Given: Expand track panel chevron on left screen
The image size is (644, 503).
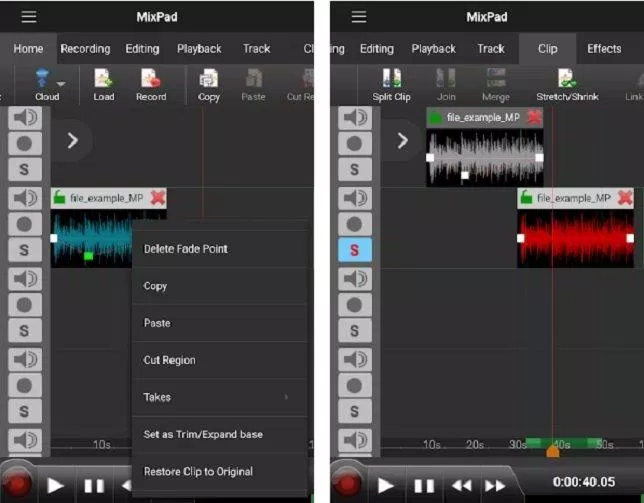Looking at the screenshot, I should tap(72, 140).
